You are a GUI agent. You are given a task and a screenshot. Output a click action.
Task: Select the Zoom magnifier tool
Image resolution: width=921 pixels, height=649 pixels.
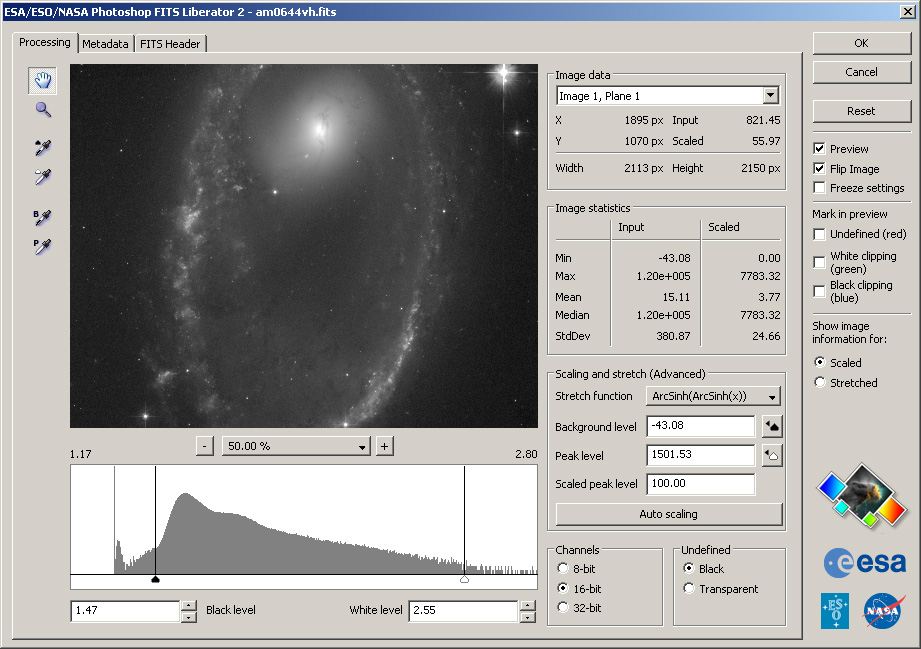point(43,109)
